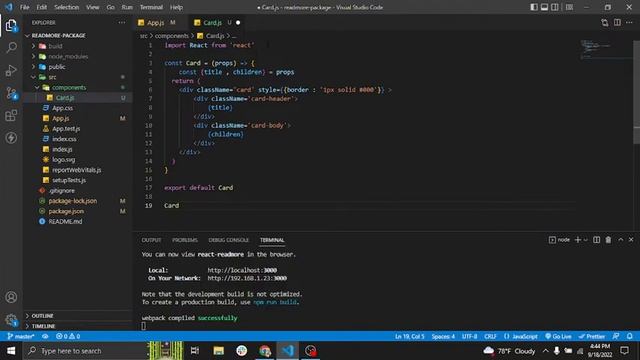Toggle primary sidebar layout icon
This screenshot has height=360, width=640.
534,7
